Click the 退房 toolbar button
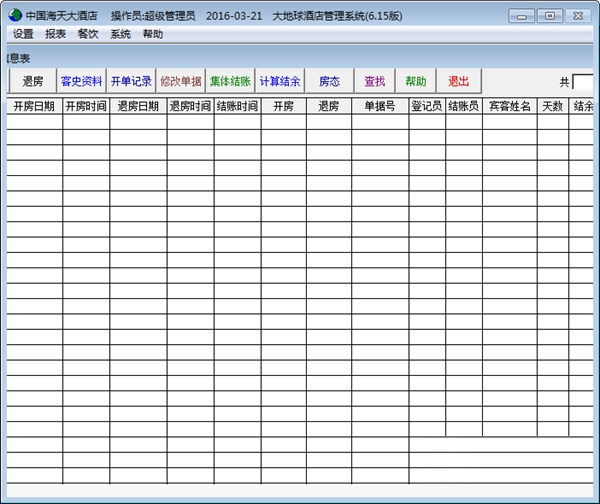600x504 pixels. [x=33, y=81]
